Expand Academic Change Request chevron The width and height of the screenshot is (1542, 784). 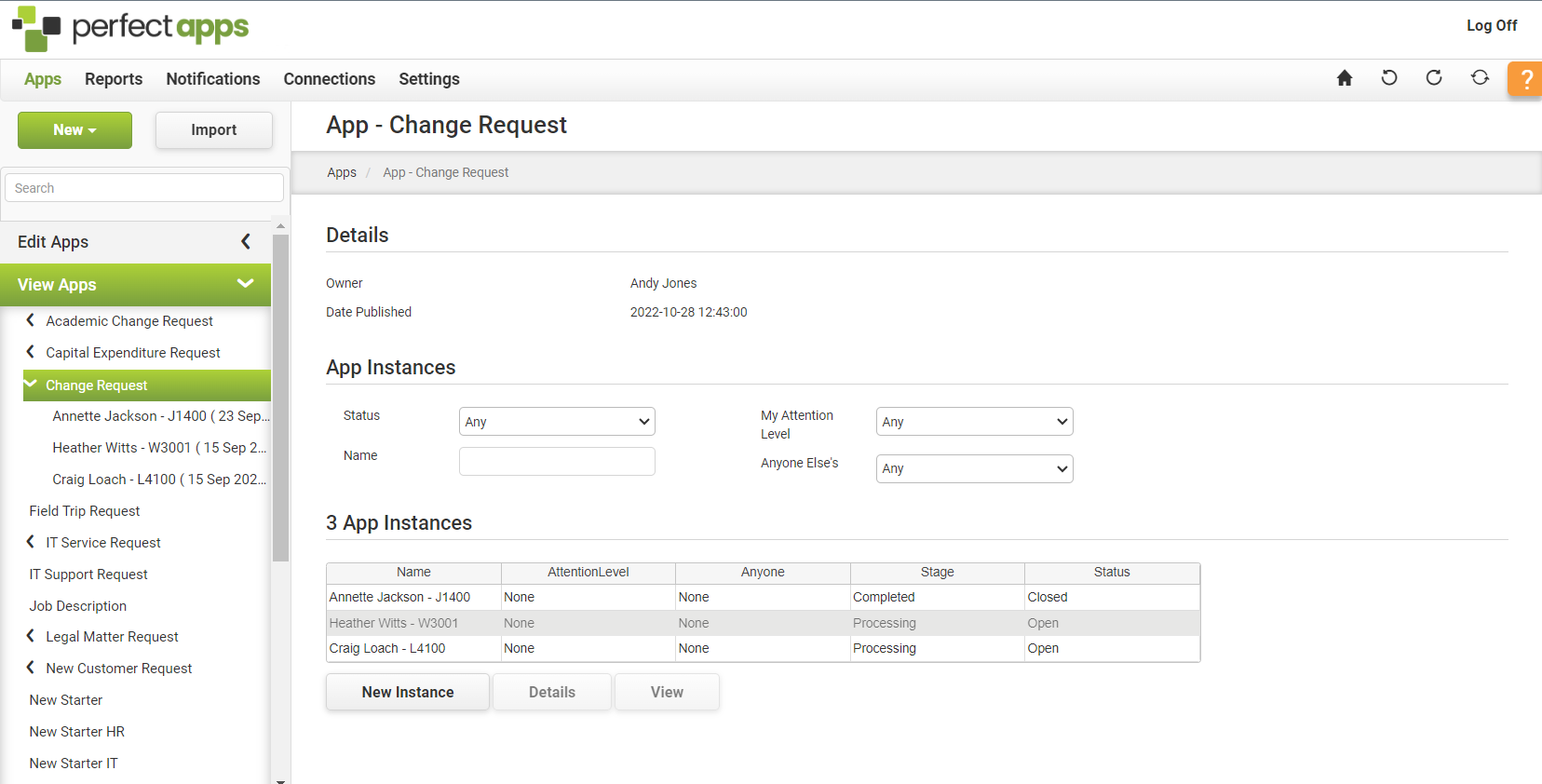tap(31, 320)
